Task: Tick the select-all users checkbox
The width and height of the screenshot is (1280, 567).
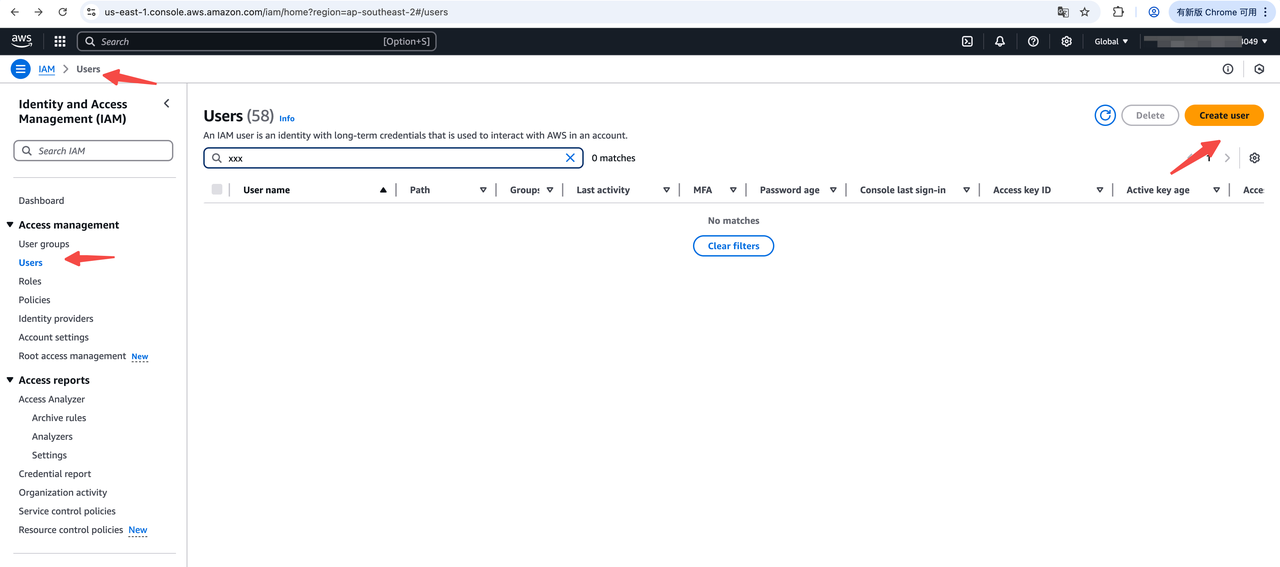Action: point(217,190)
